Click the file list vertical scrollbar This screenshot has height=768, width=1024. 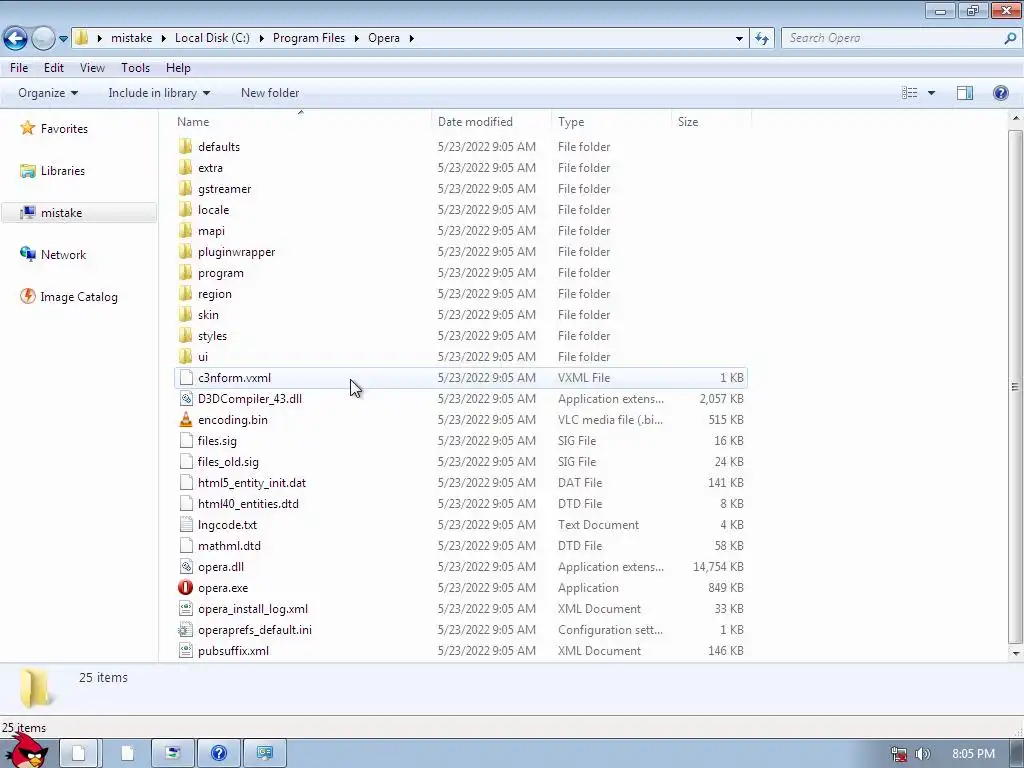click(1015, 386)
